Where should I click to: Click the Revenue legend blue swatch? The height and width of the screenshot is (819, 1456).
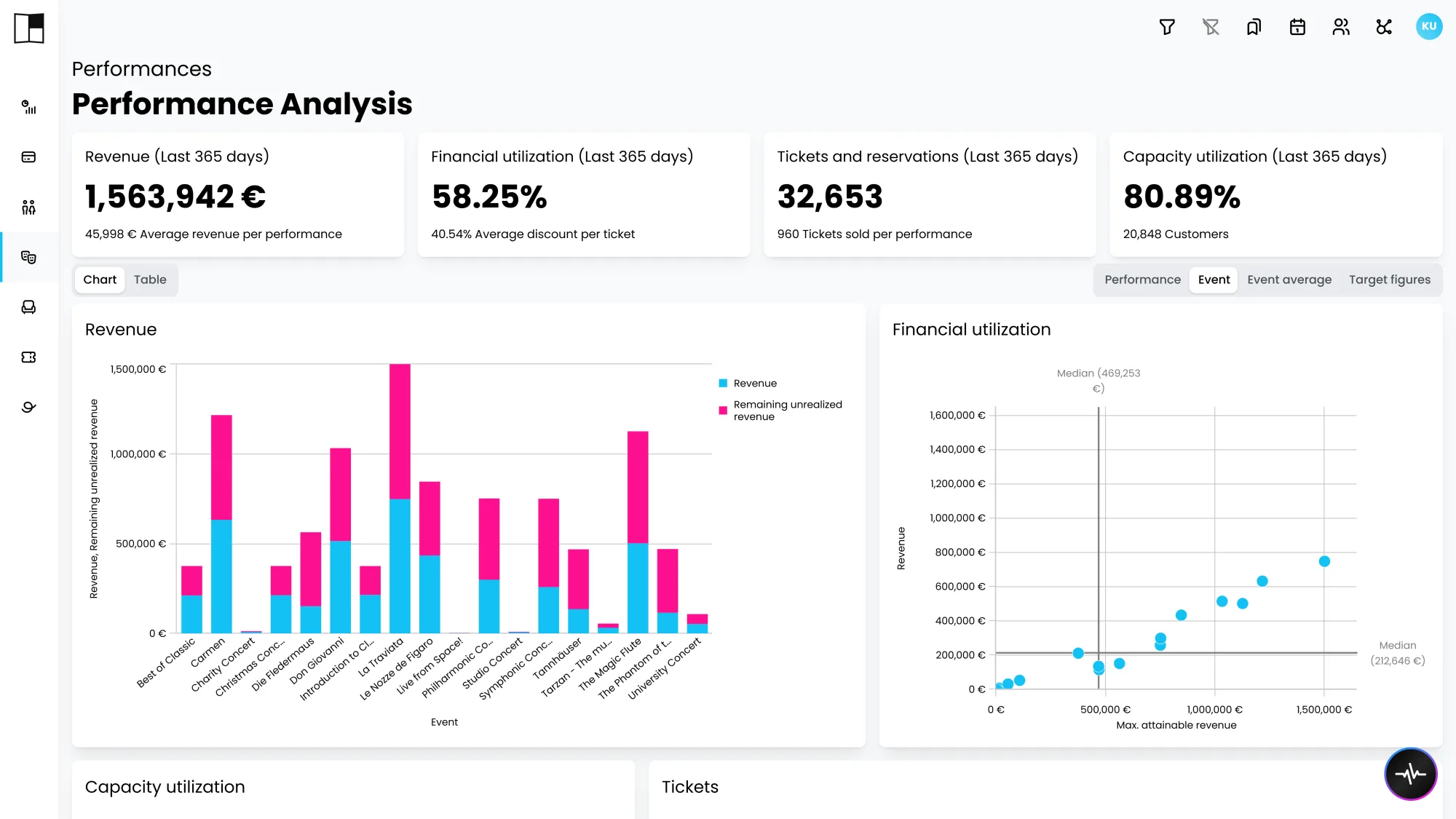(723, 383)
